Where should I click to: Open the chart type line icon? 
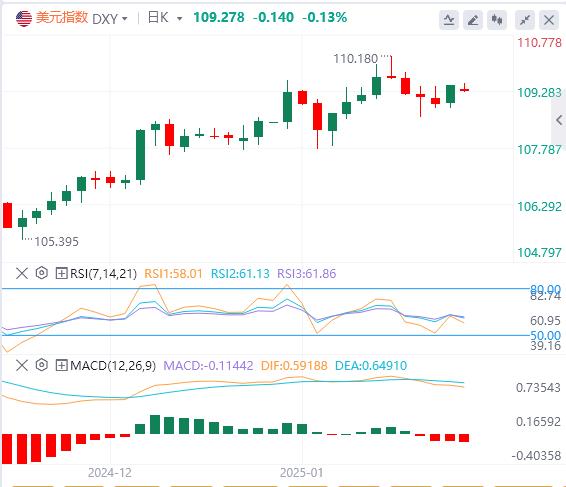(x=449, y=19)
